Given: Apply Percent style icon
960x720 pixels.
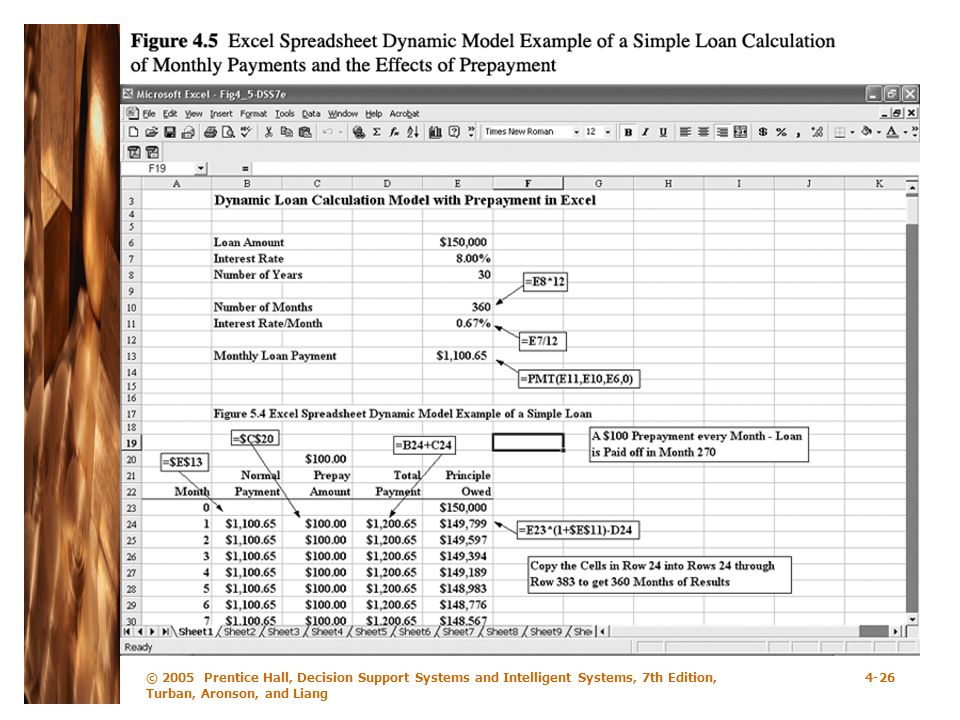Looking at the screenshot, I should point(781,132).
